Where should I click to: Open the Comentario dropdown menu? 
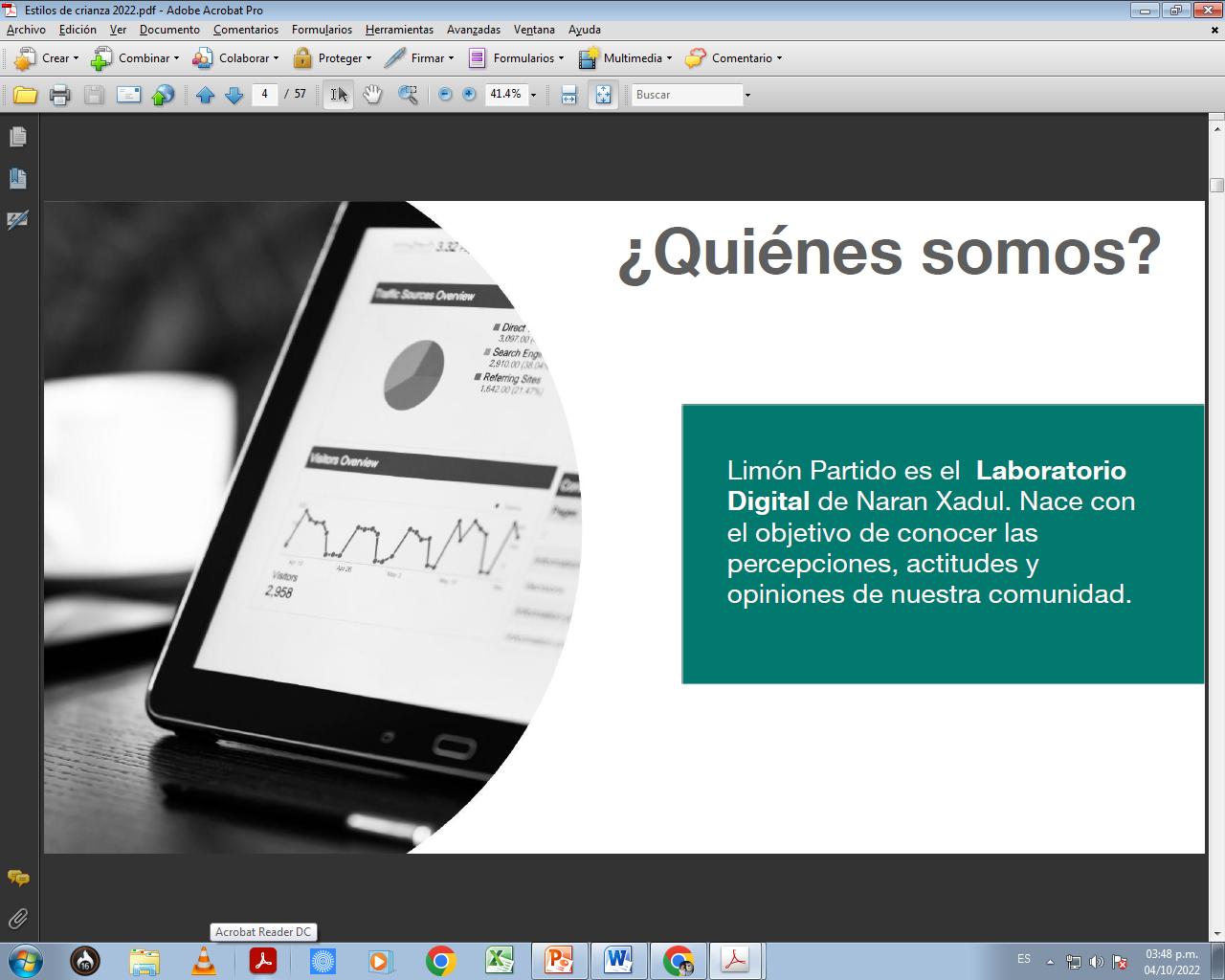tap(734, 58)
